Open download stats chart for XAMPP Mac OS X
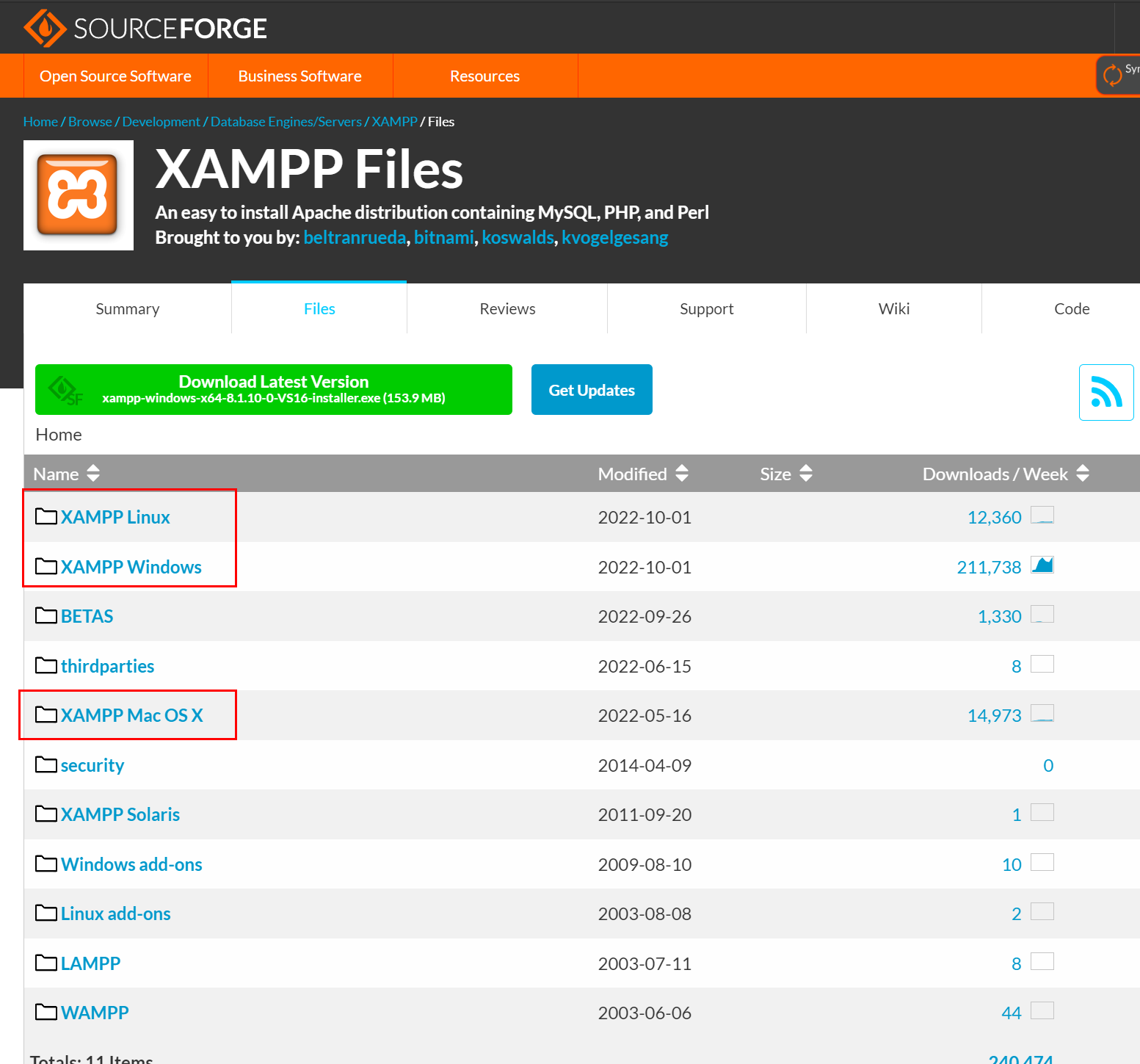The height and width of the screenshot is (1064, 1140). pyautogui.click(x=1042, y=713)
